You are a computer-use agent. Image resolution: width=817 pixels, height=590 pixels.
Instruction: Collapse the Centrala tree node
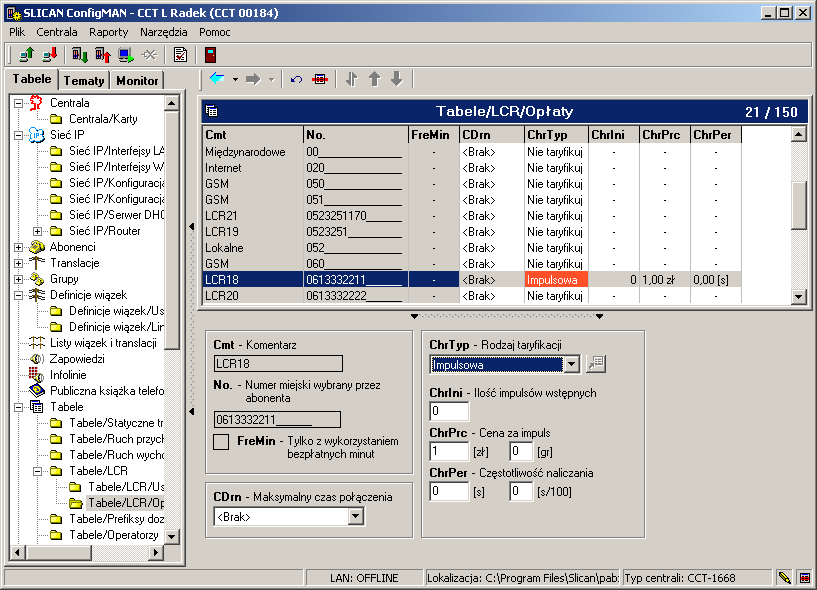click(x=19, y=103)
